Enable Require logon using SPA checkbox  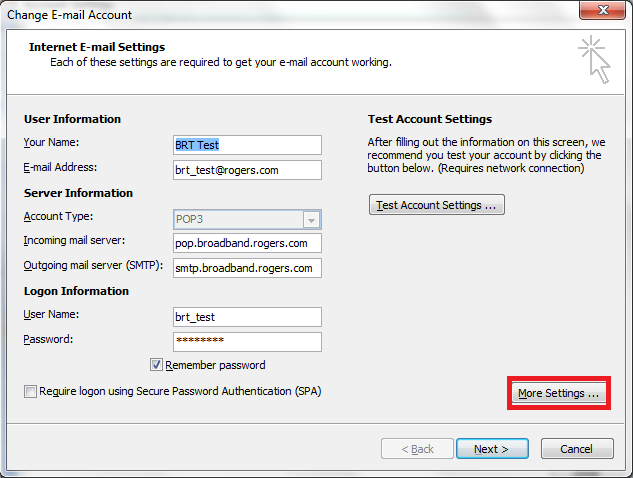(30, 391)
